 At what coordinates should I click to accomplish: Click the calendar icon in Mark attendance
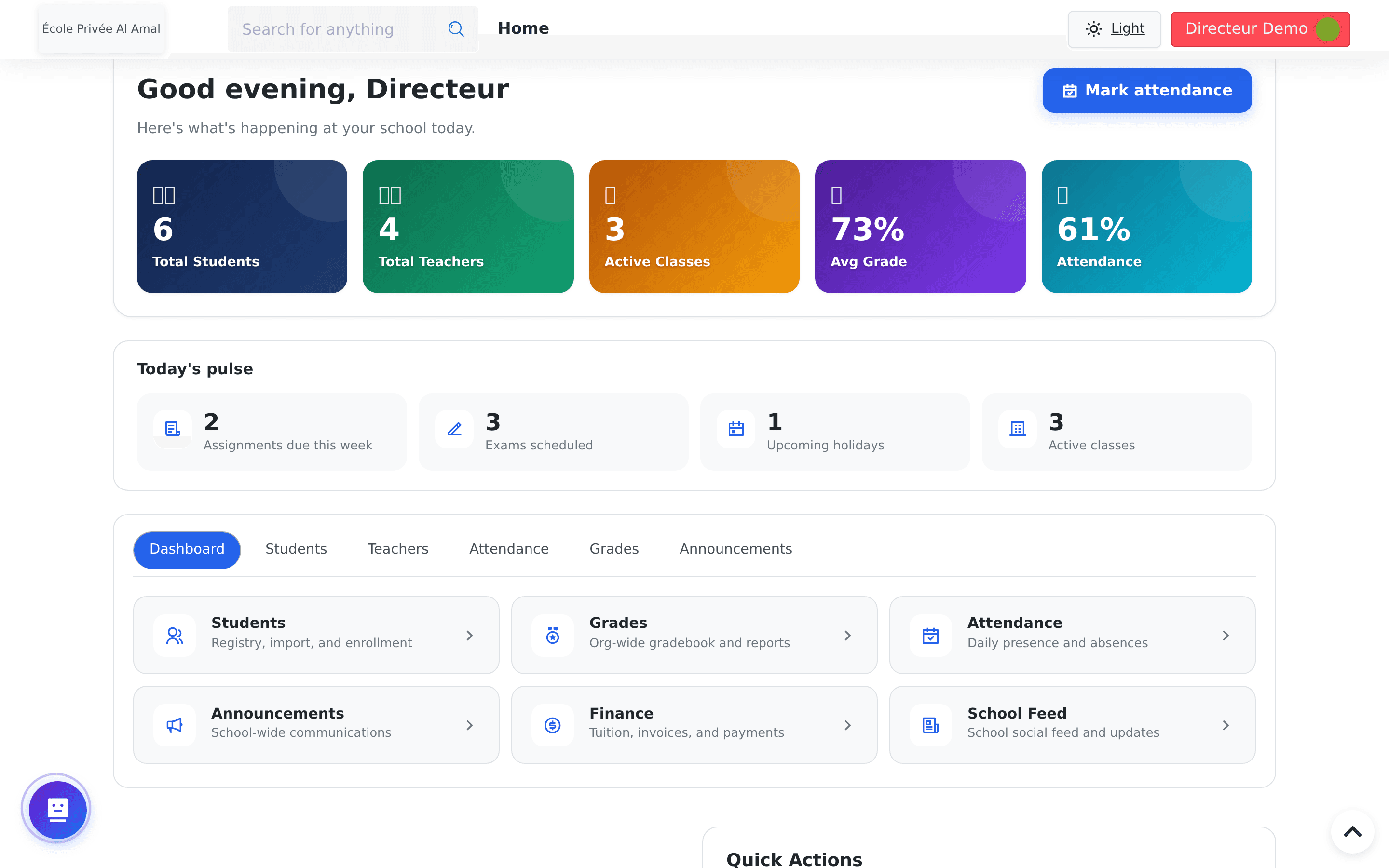tap(1069, 91)
